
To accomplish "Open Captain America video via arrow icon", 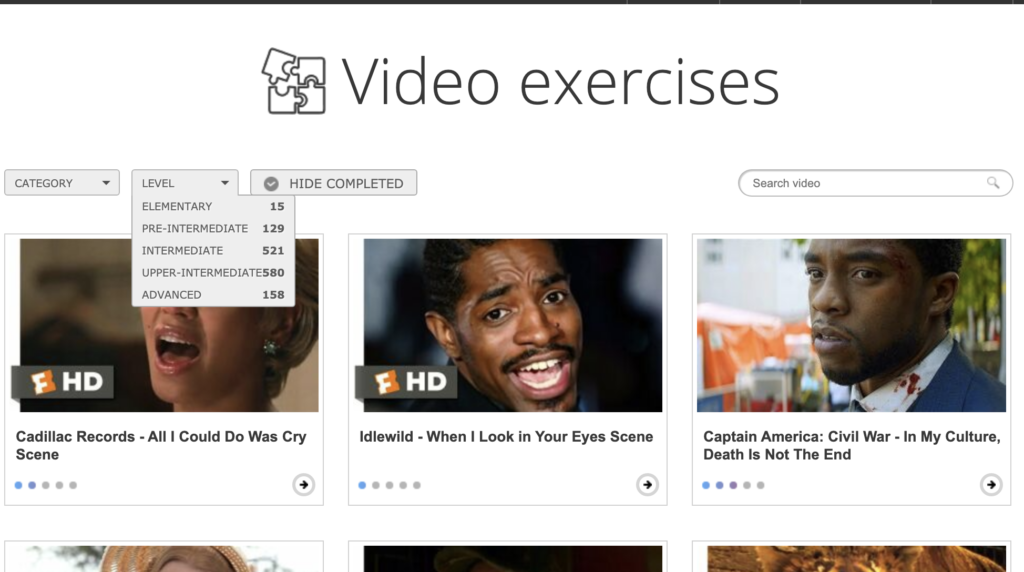I will [x=991, y=485].
